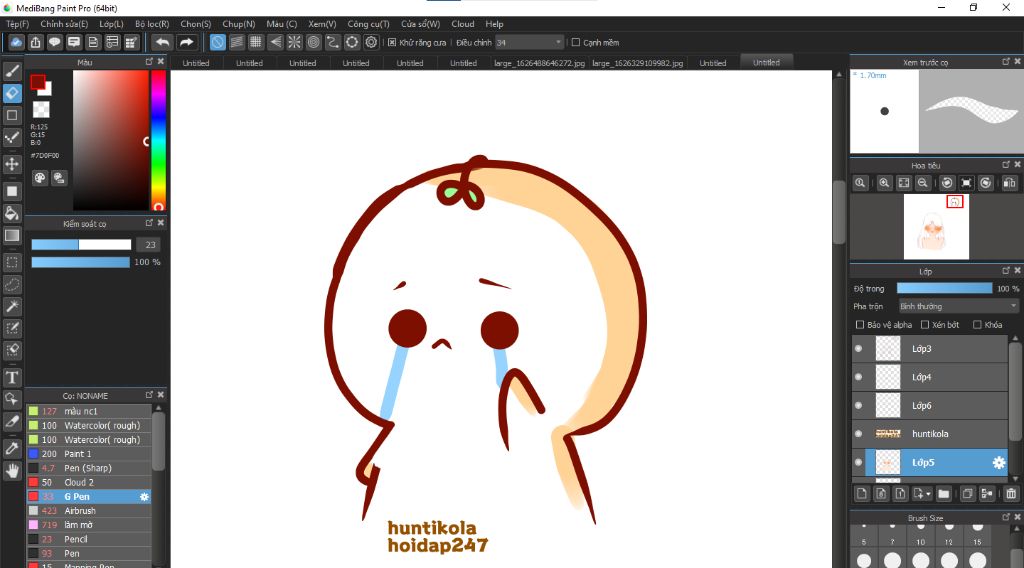Click the rainbow hue bar
Screen dimensions: 1024x568
click(158, 140)
